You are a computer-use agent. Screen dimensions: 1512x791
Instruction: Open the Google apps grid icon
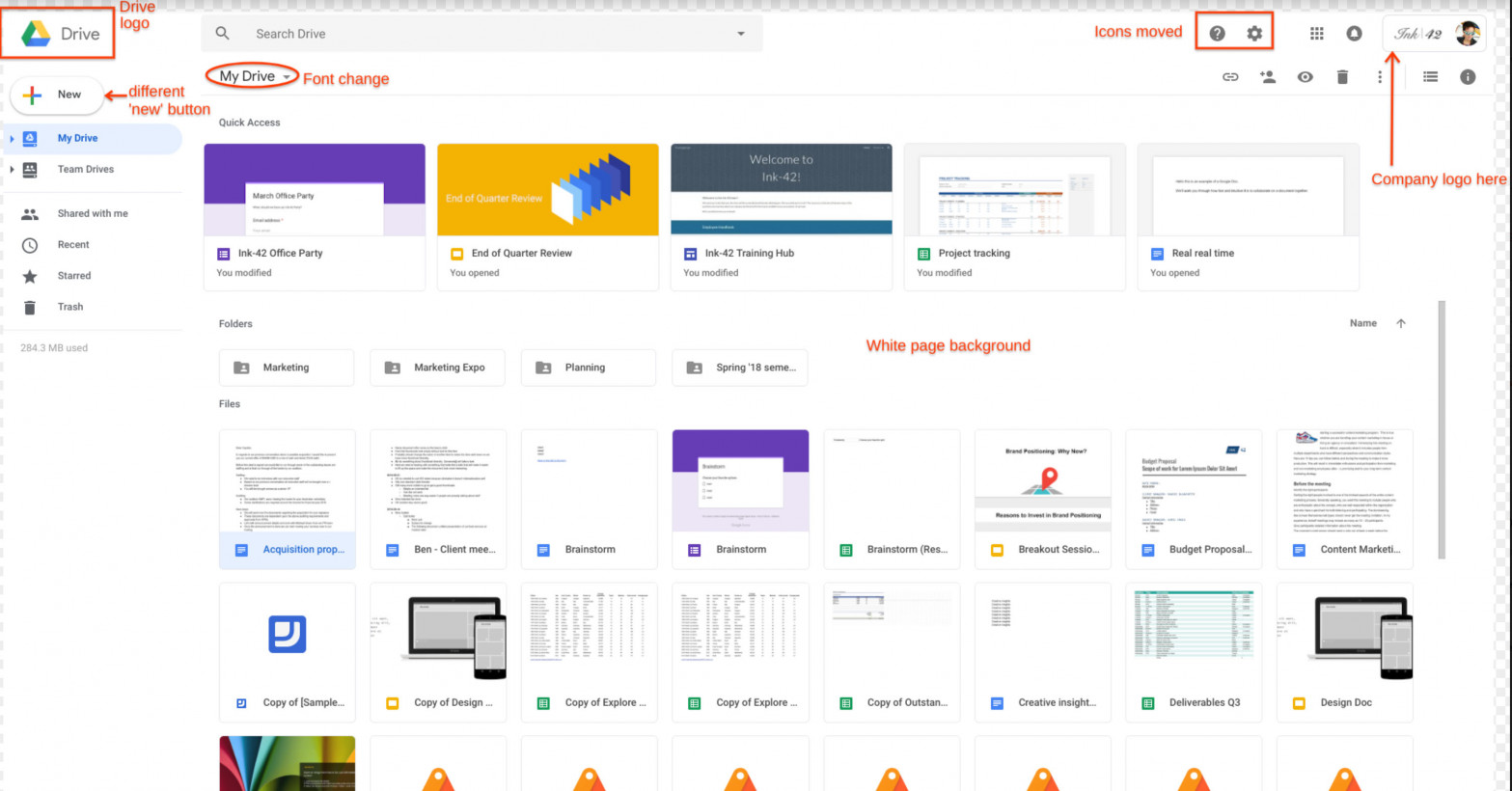click(x=1316, y=34)
